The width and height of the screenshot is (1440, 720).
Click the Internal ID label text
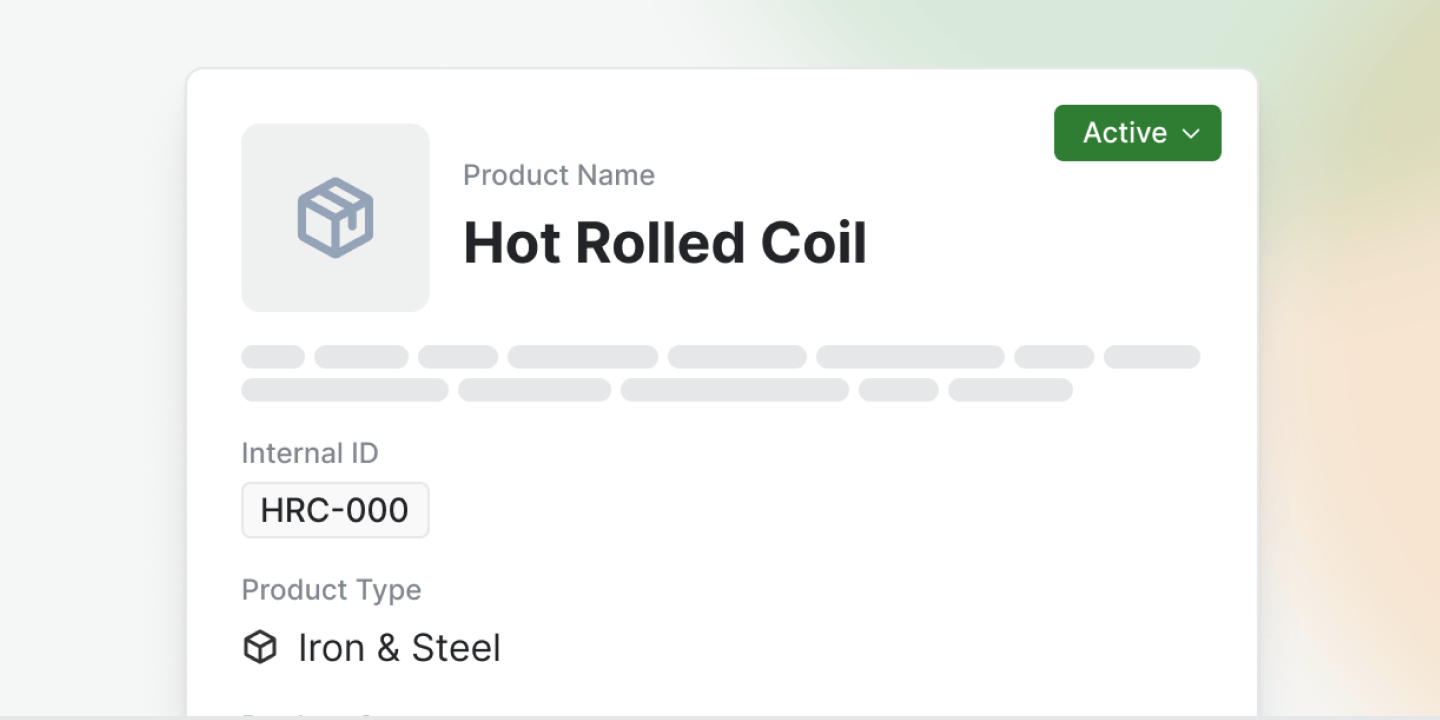[310, 452]
